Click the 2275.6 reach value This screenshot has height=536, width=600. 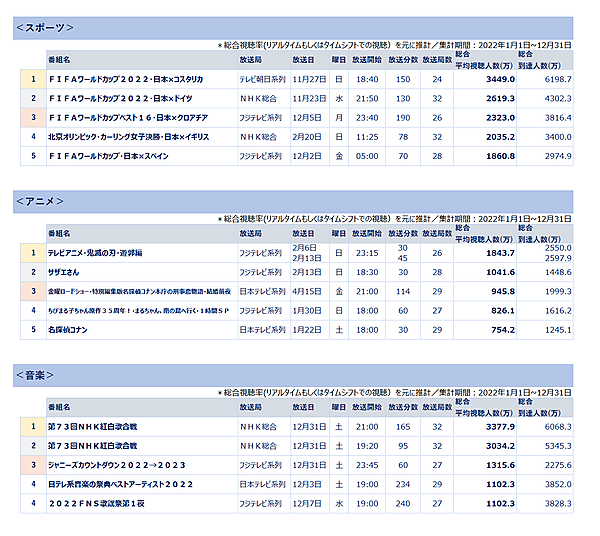tap(558, 465)
